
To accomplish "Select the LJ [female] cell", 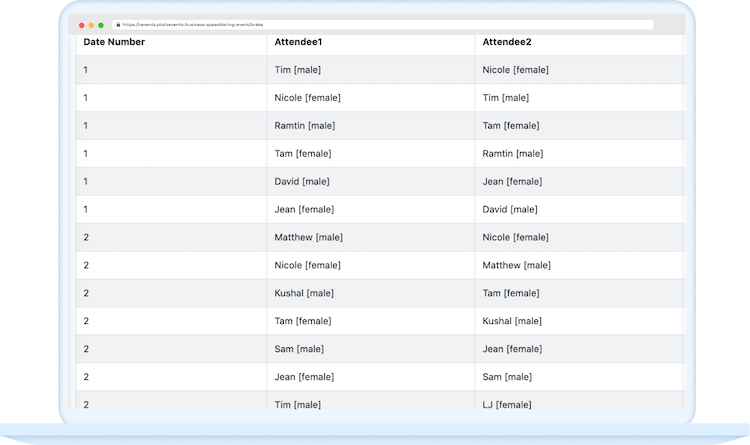I will 506,404.
